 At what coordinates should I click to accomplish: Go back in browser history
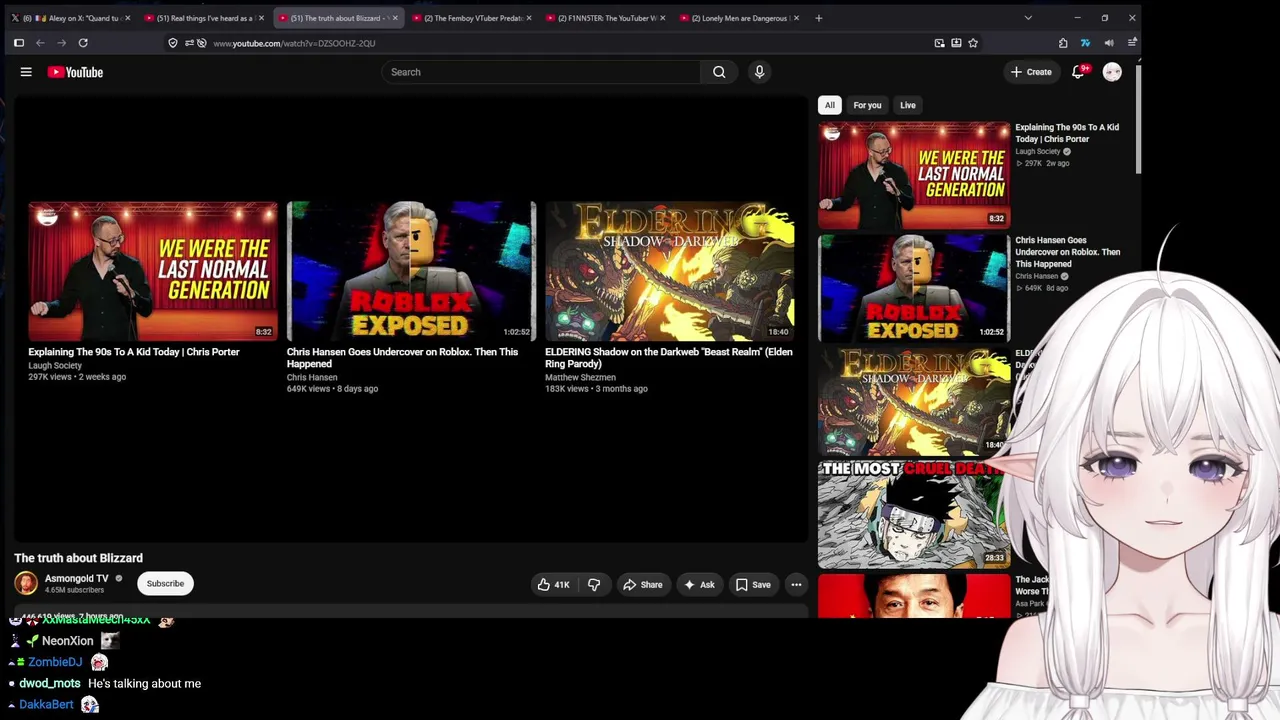coord(40,43)
